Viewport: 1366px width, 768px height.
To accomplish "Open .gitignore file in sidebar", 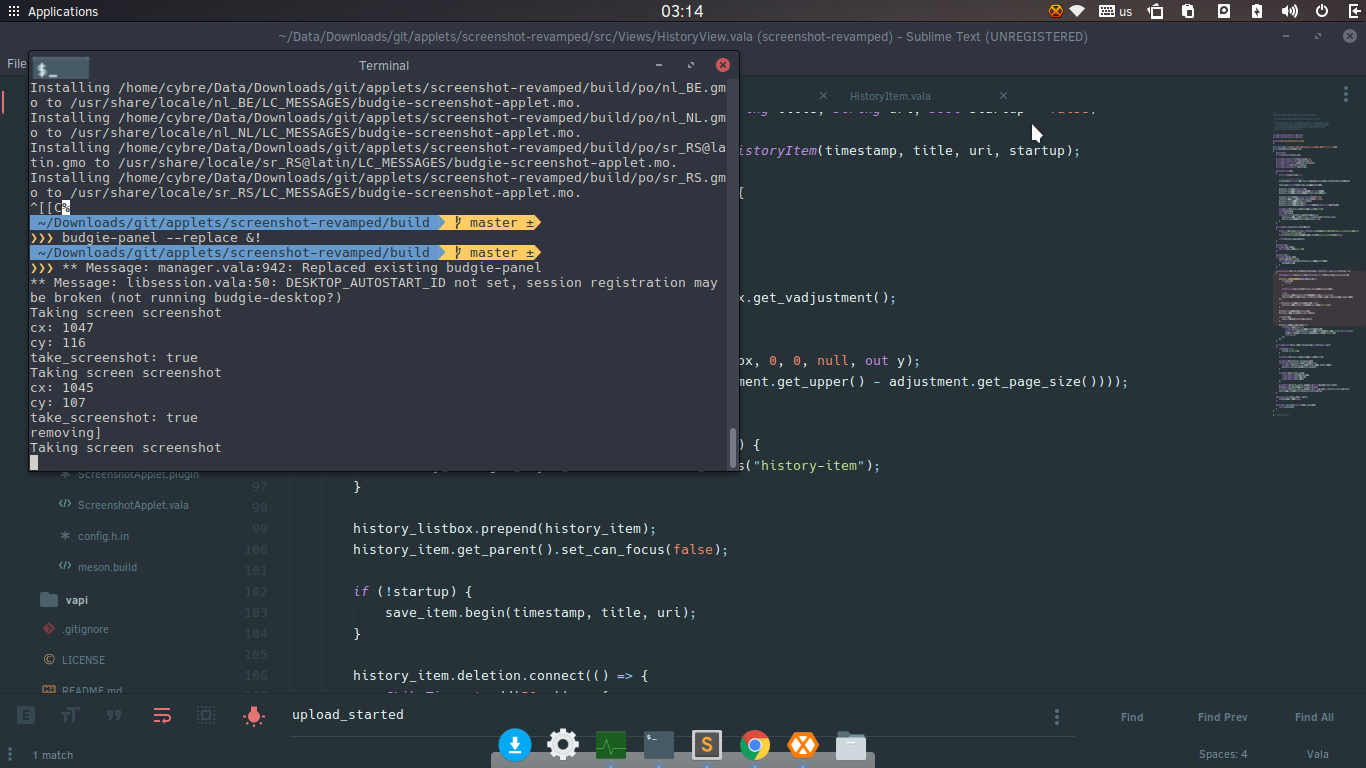I will [x=85, y=629].
